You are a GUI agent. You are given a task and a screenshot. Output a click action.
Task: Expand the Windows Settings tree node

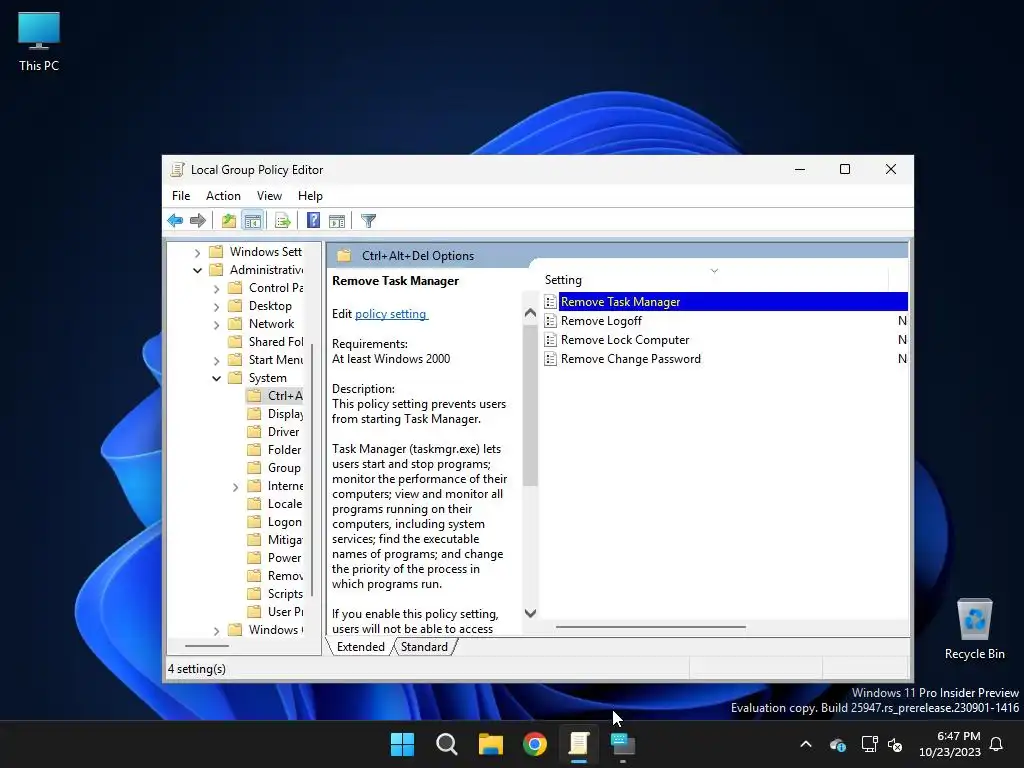pyautogui.click(x=197, y=252)
